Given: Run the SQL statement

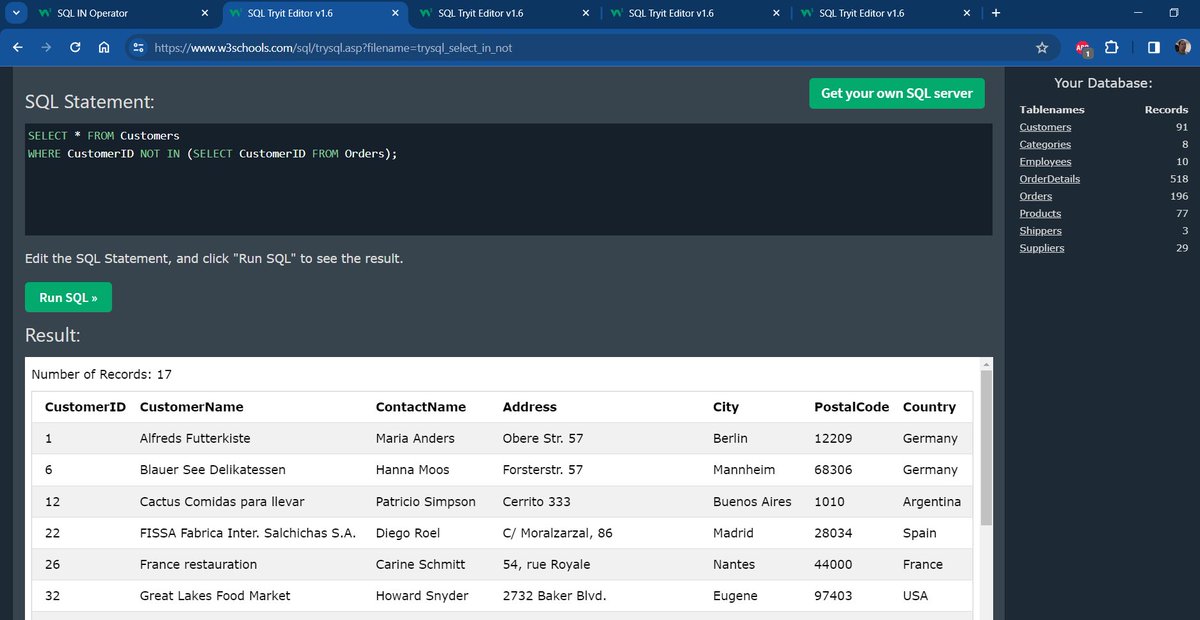Looking at the screenshot, I should pos(67,297).
